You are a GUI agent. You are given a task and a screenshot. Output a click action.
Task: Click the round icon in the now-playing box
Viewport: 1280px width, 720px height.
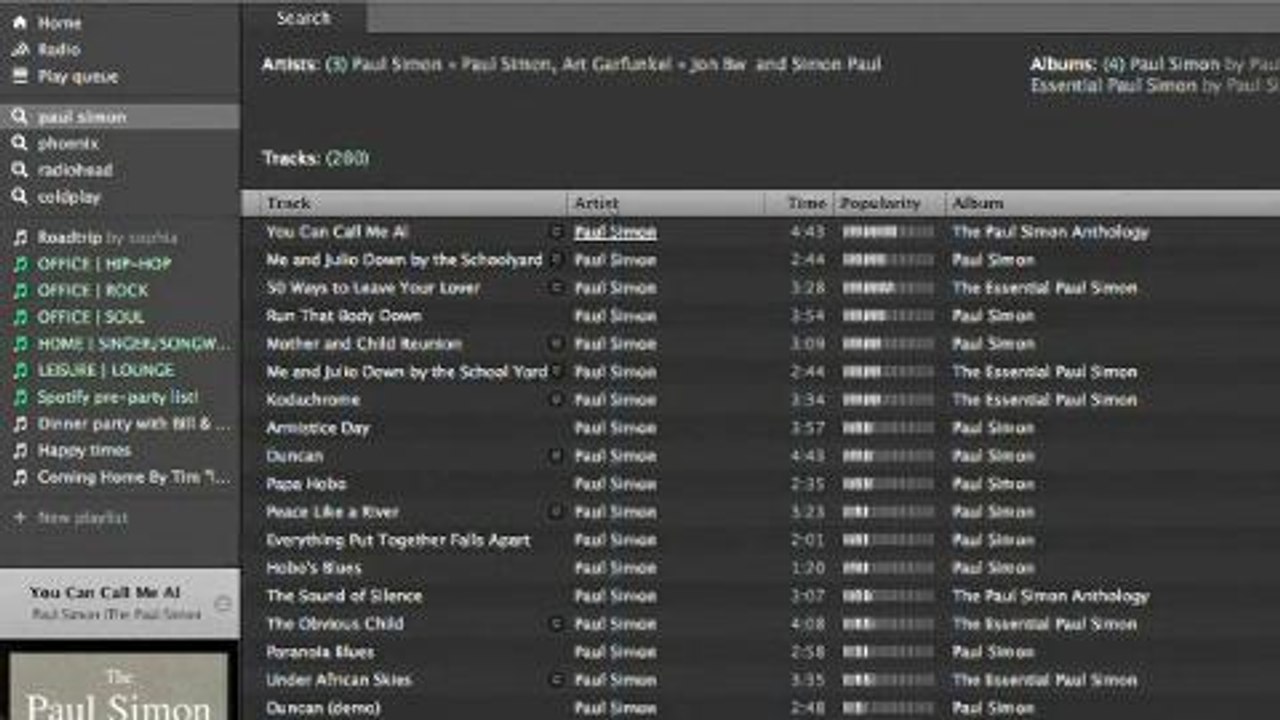223,604
